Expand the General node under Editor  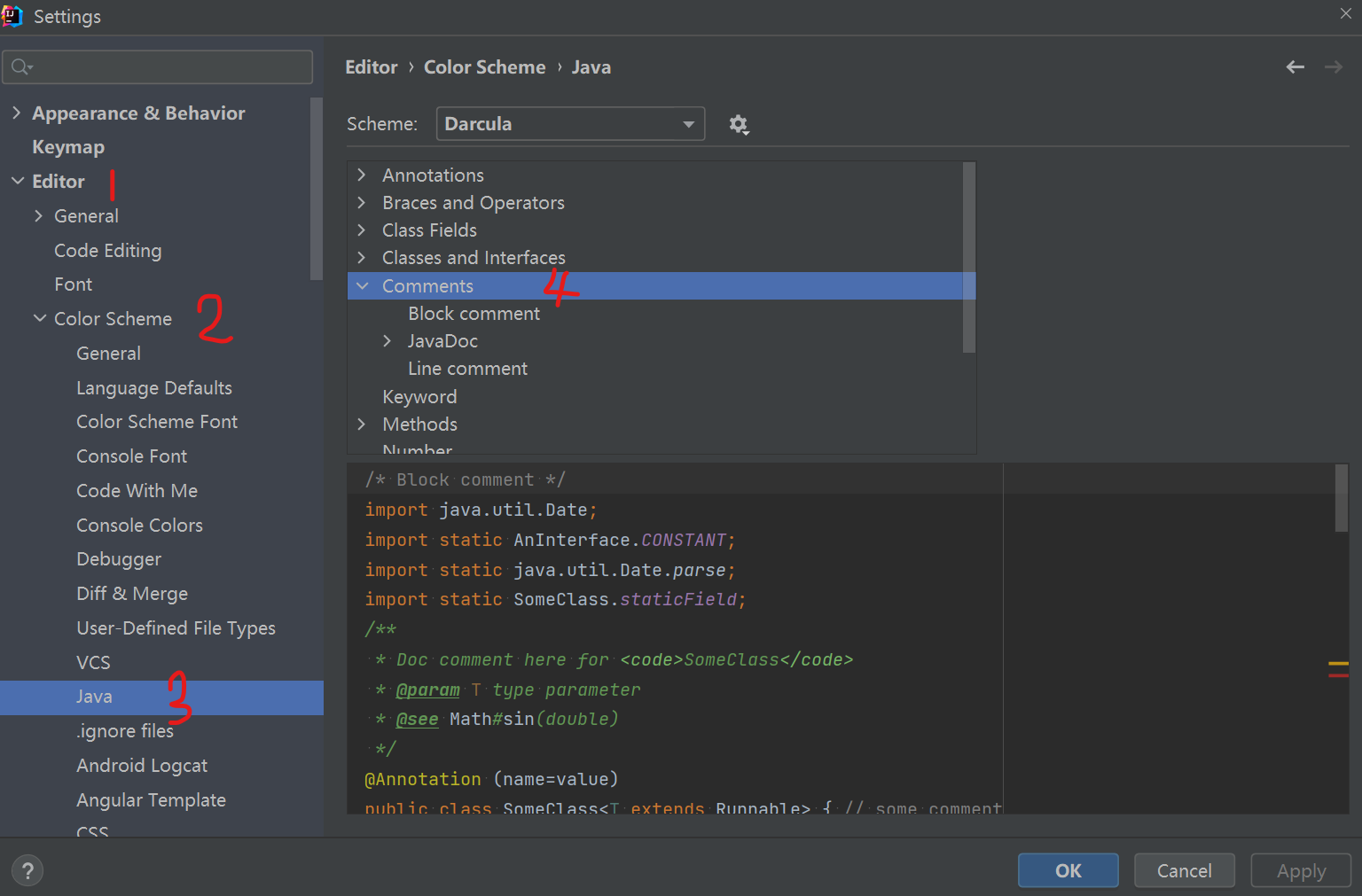(38, 216)
